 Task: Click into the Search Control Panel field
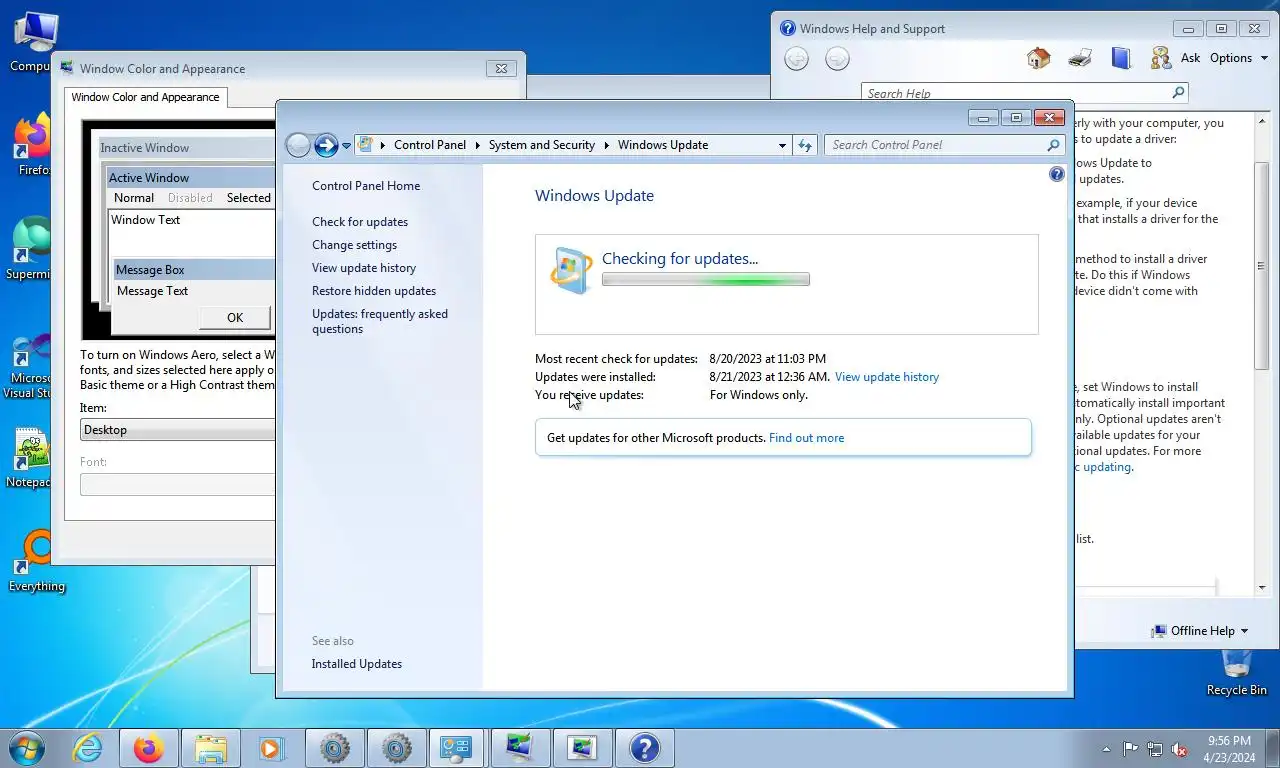(935, 145)
